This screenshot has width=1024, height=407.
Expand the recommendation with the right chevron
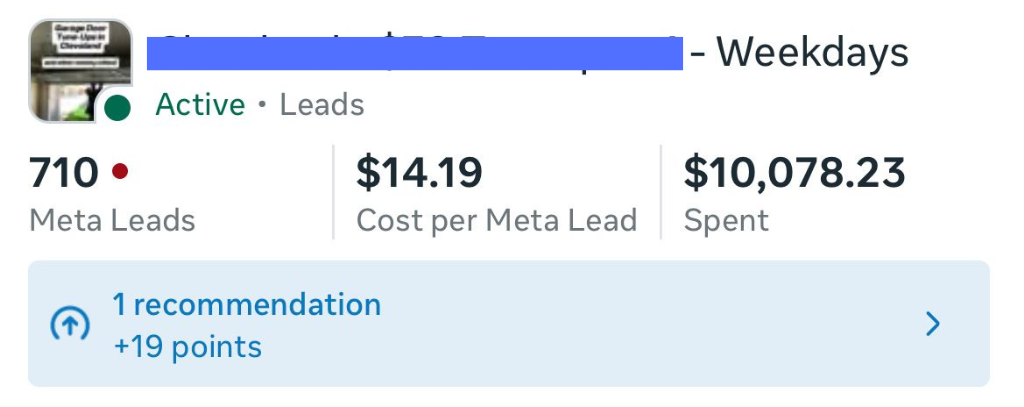point(932,324)
